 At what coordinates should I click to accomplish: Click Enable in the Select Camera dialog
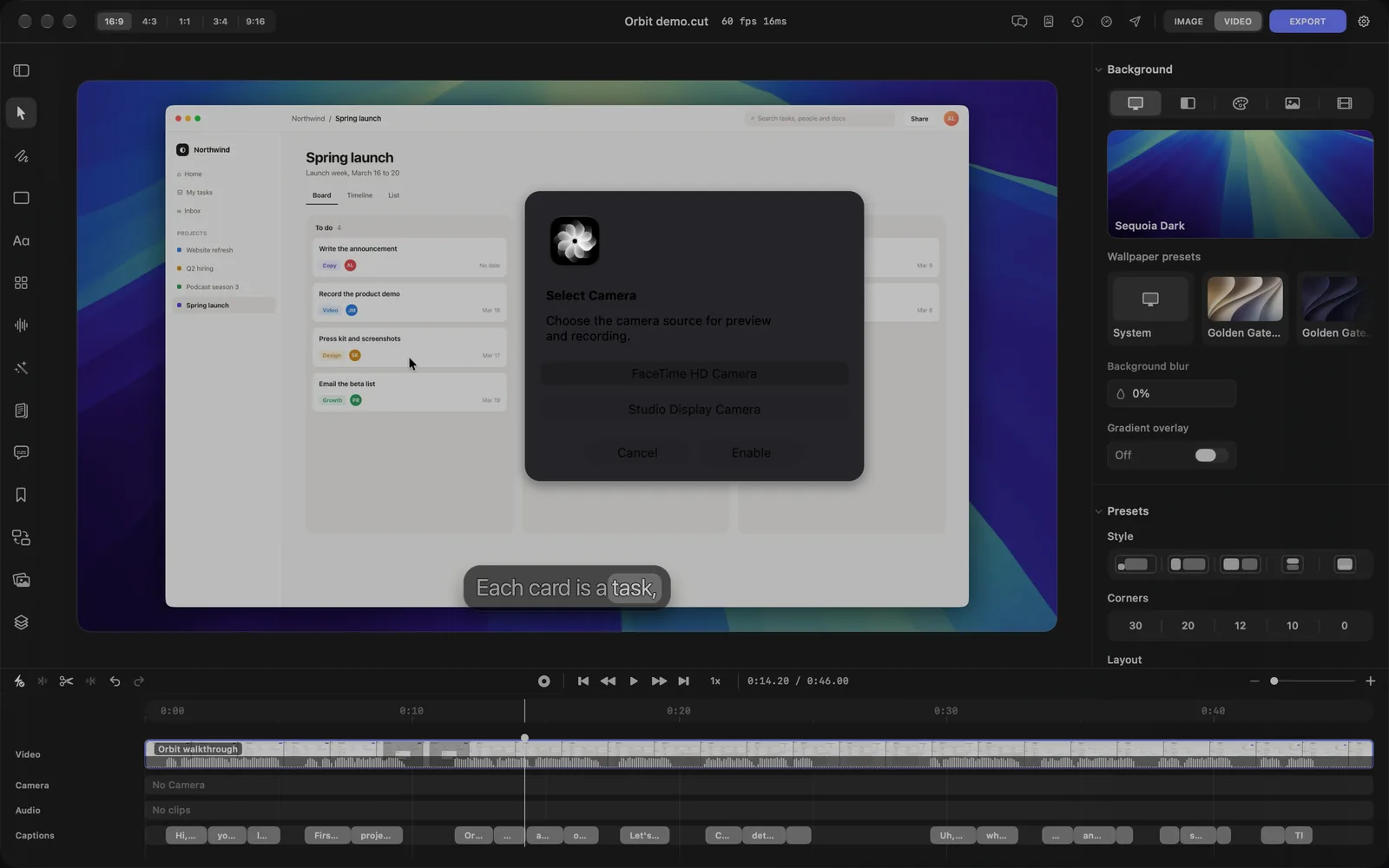751,453
